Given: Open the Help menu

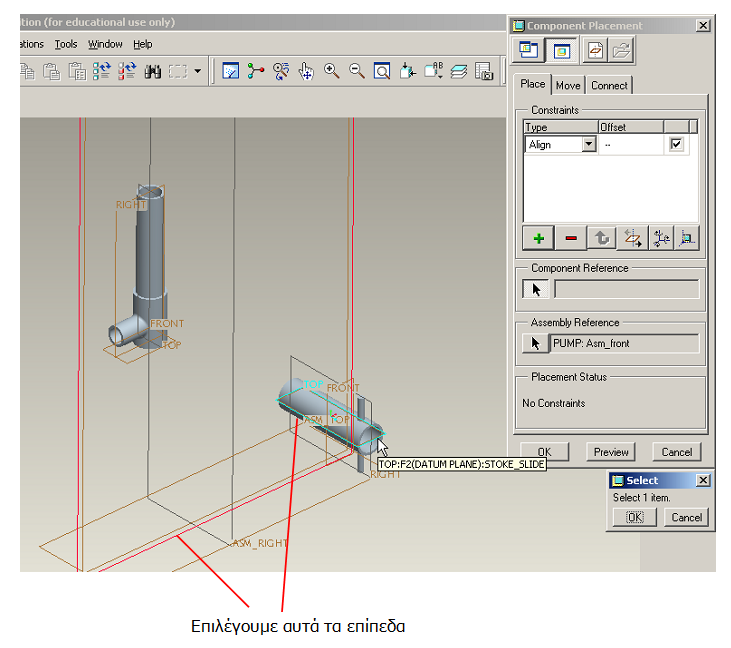Looking at the screenshot, I should pyautogui.click(x=143, y=44).
